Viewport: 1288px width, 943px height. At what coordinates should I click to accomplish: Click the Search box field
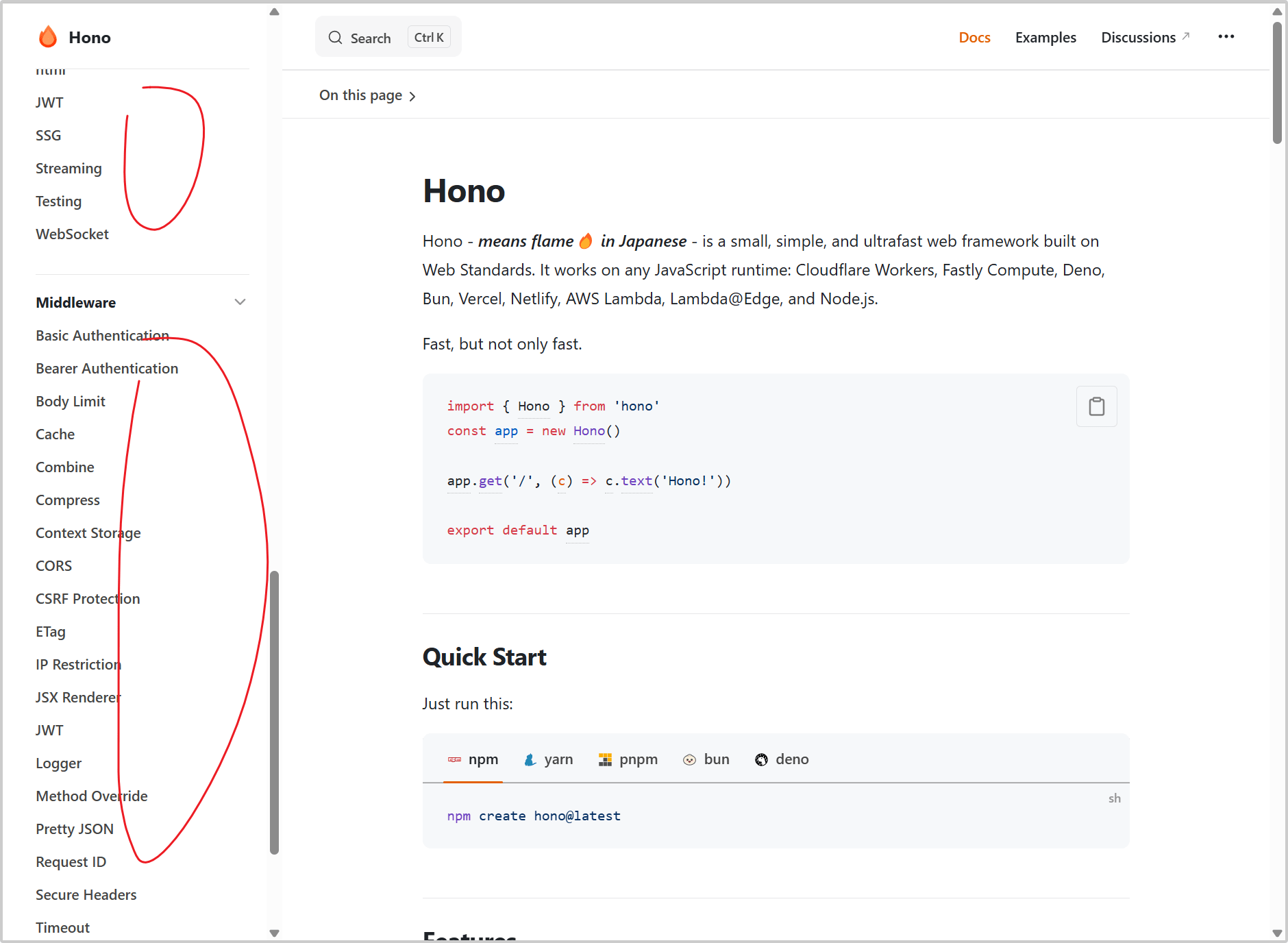388,38
